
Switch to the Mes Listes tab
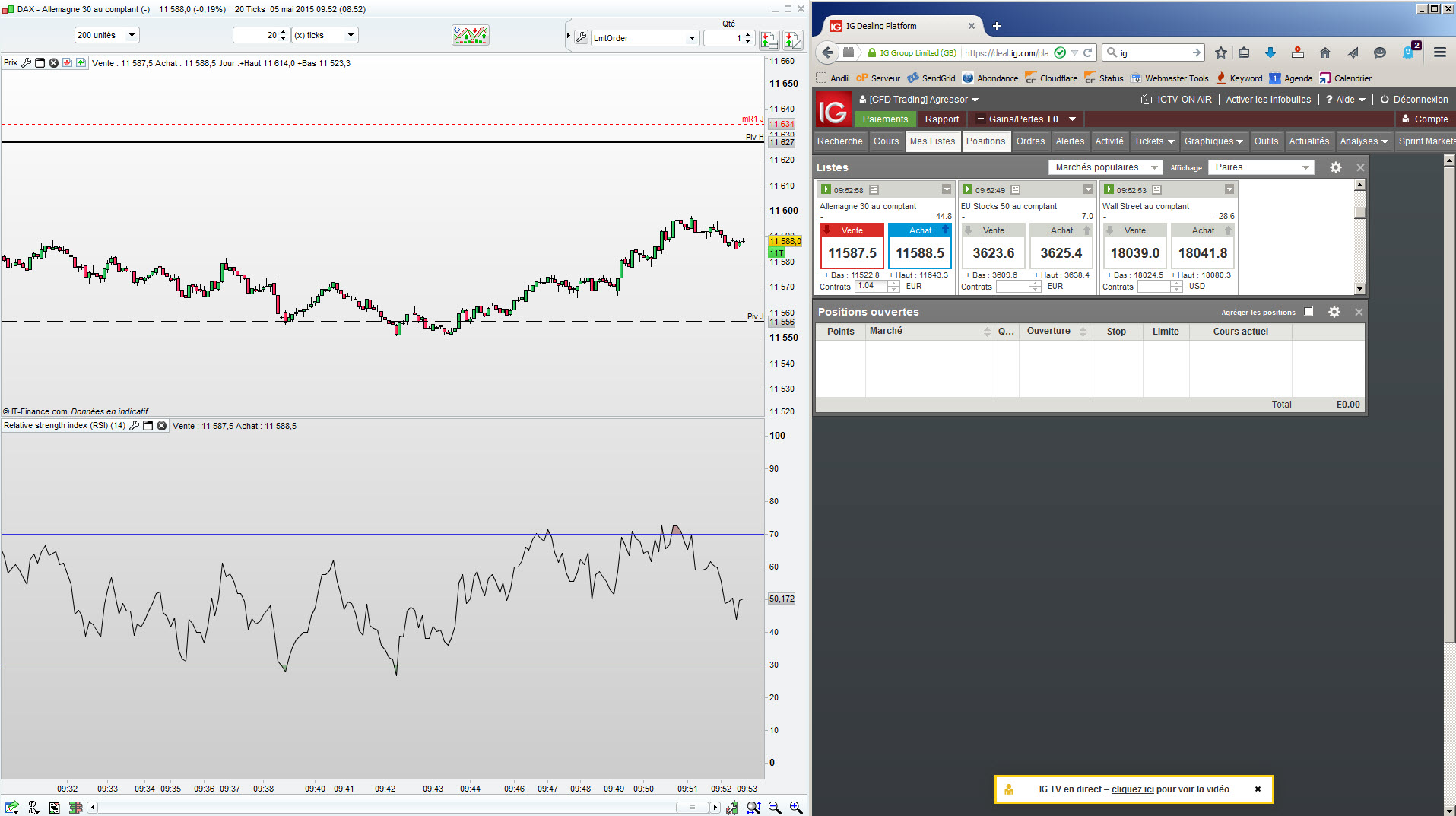(x=932, y=141)
